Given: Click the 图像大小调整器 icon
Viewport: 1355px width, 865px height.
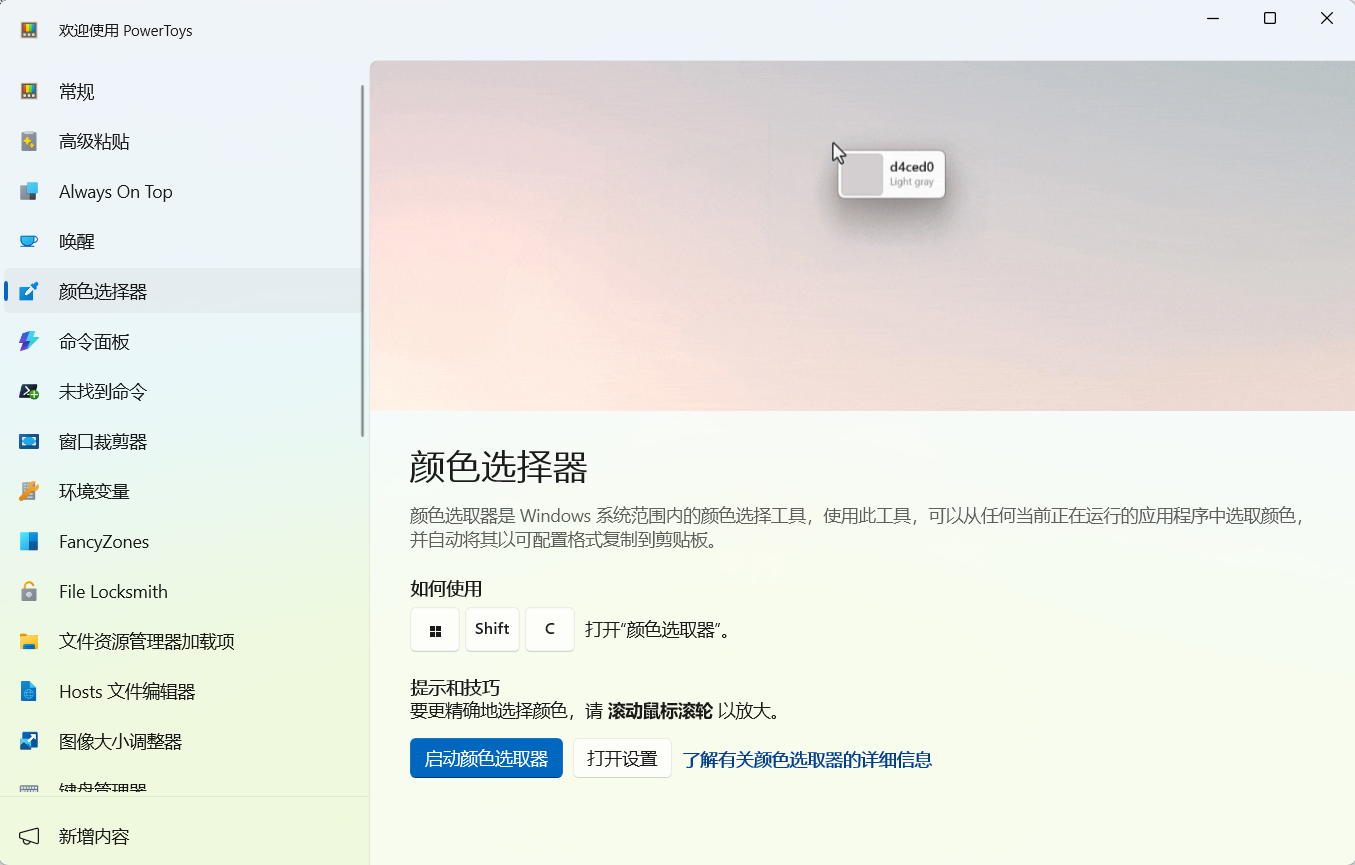Looking at the screenshot, I should coord(29,742).
